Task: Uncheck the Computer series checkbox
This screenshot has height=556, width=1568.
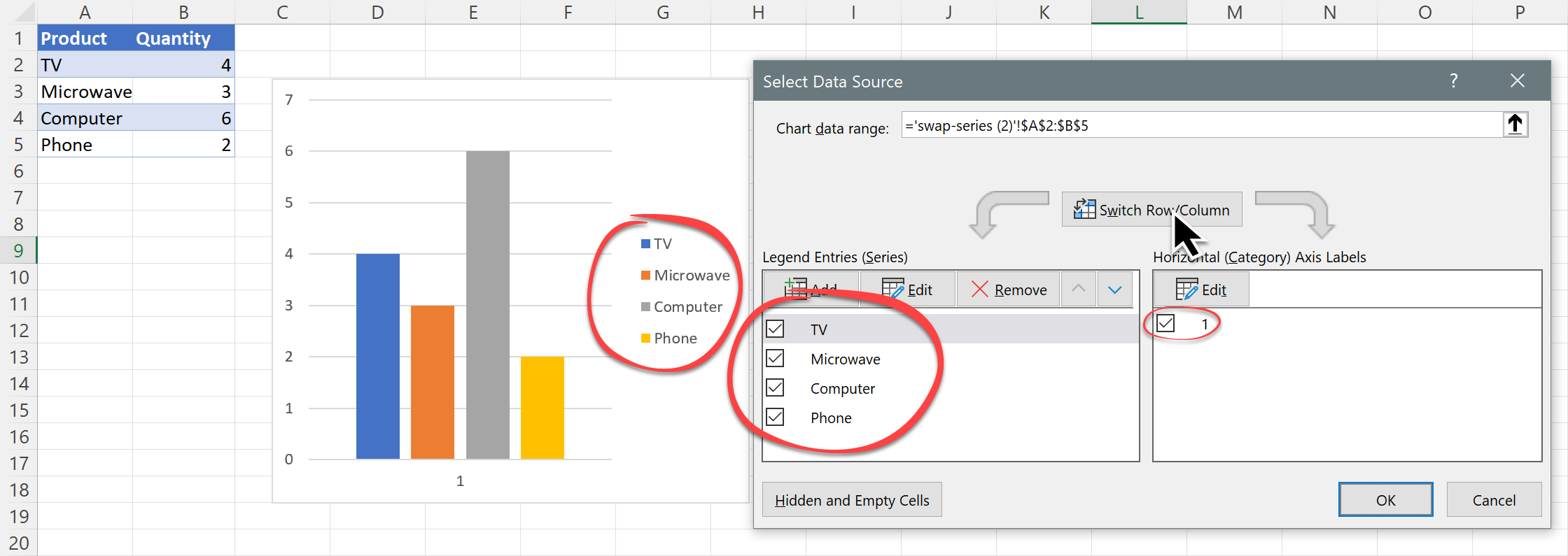Action: pos(775,387)
